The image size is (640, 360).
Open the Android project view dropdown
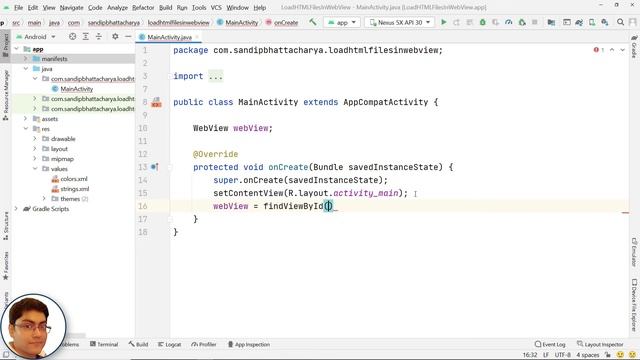[36, 37]
